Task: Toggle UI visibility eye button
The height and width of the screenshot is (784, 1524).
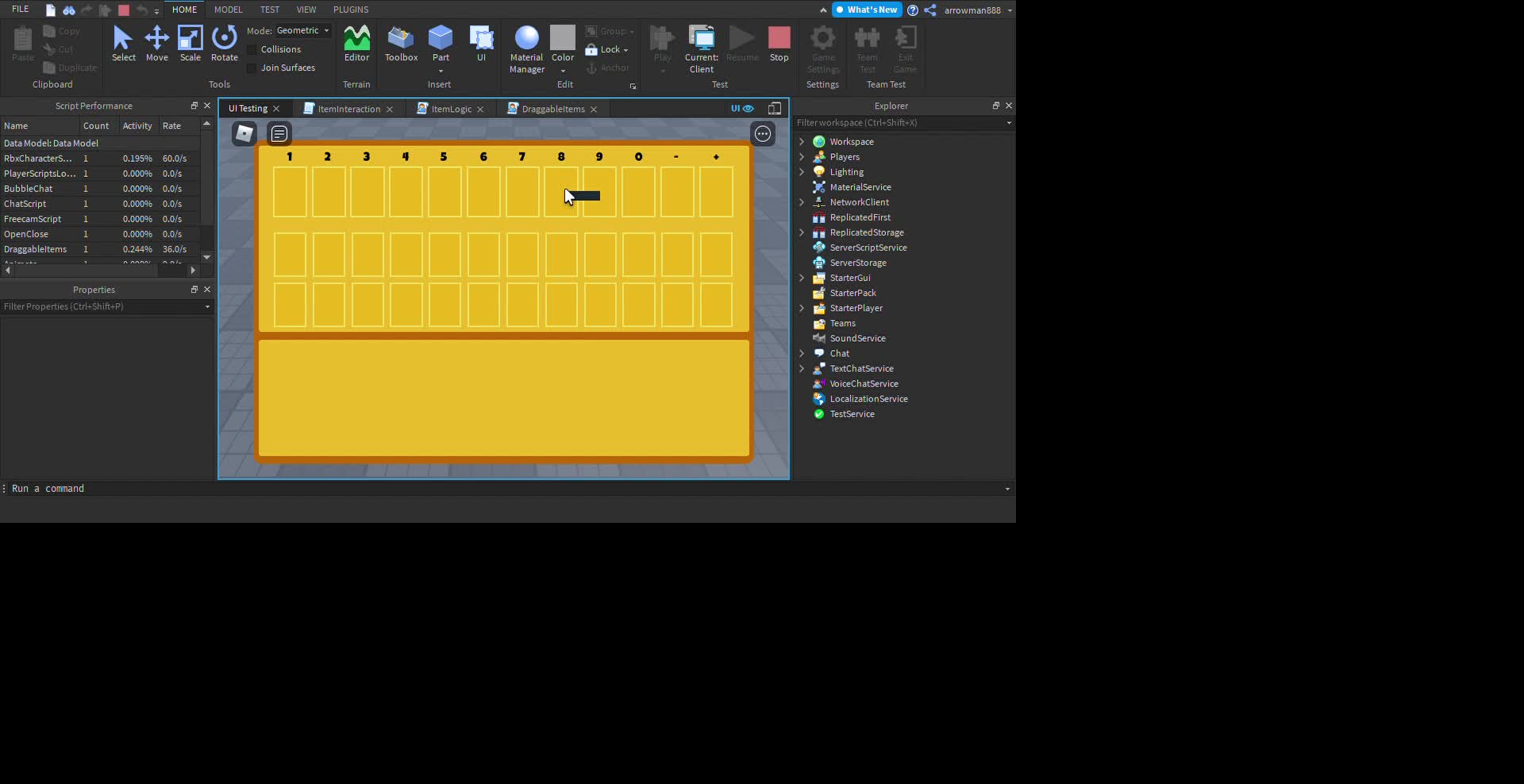Action: (x=742, y=109)
